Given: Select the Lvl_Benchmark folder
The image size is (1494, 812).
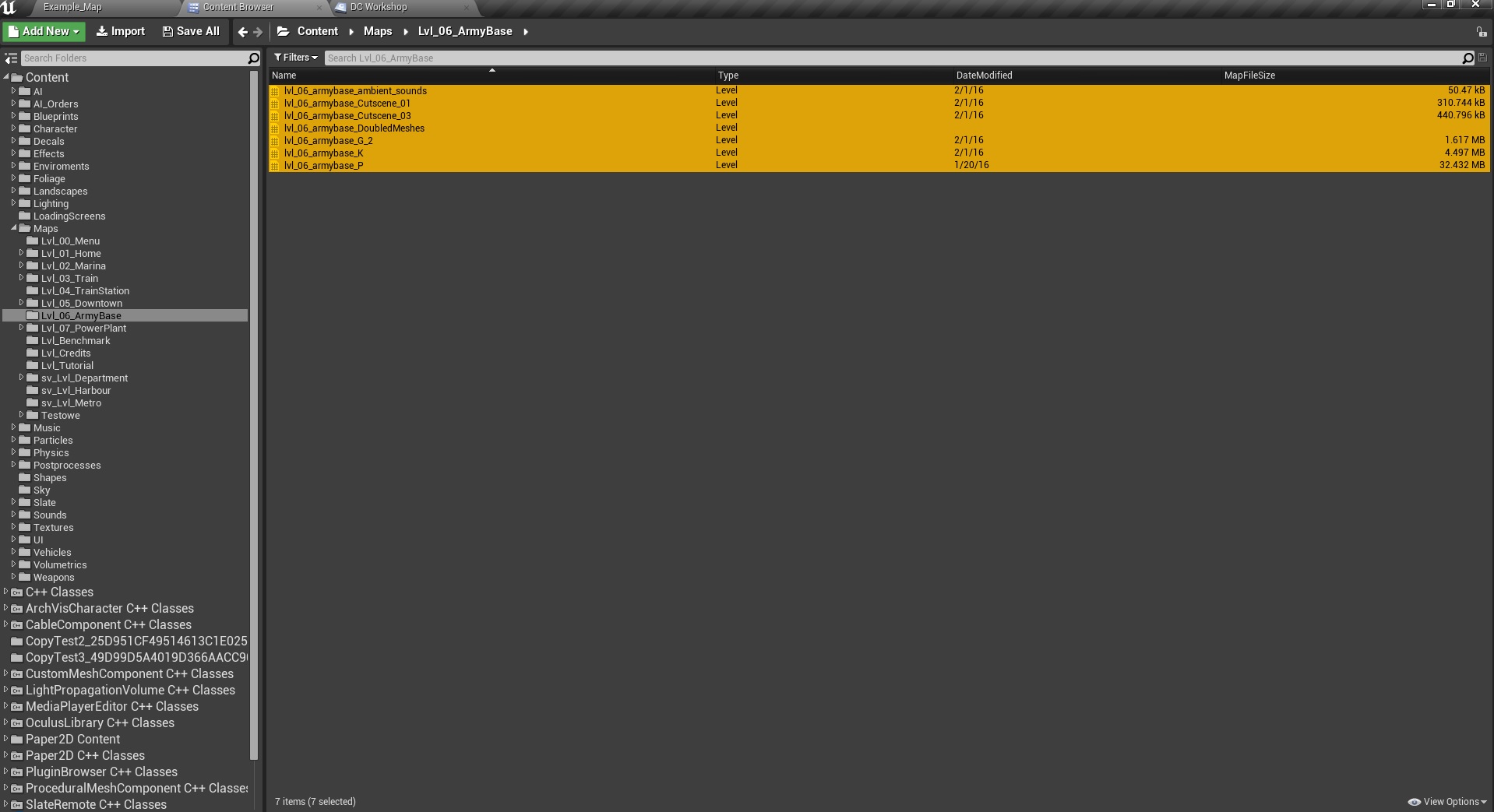Looking at the screenshot, I should coord(76,341).
